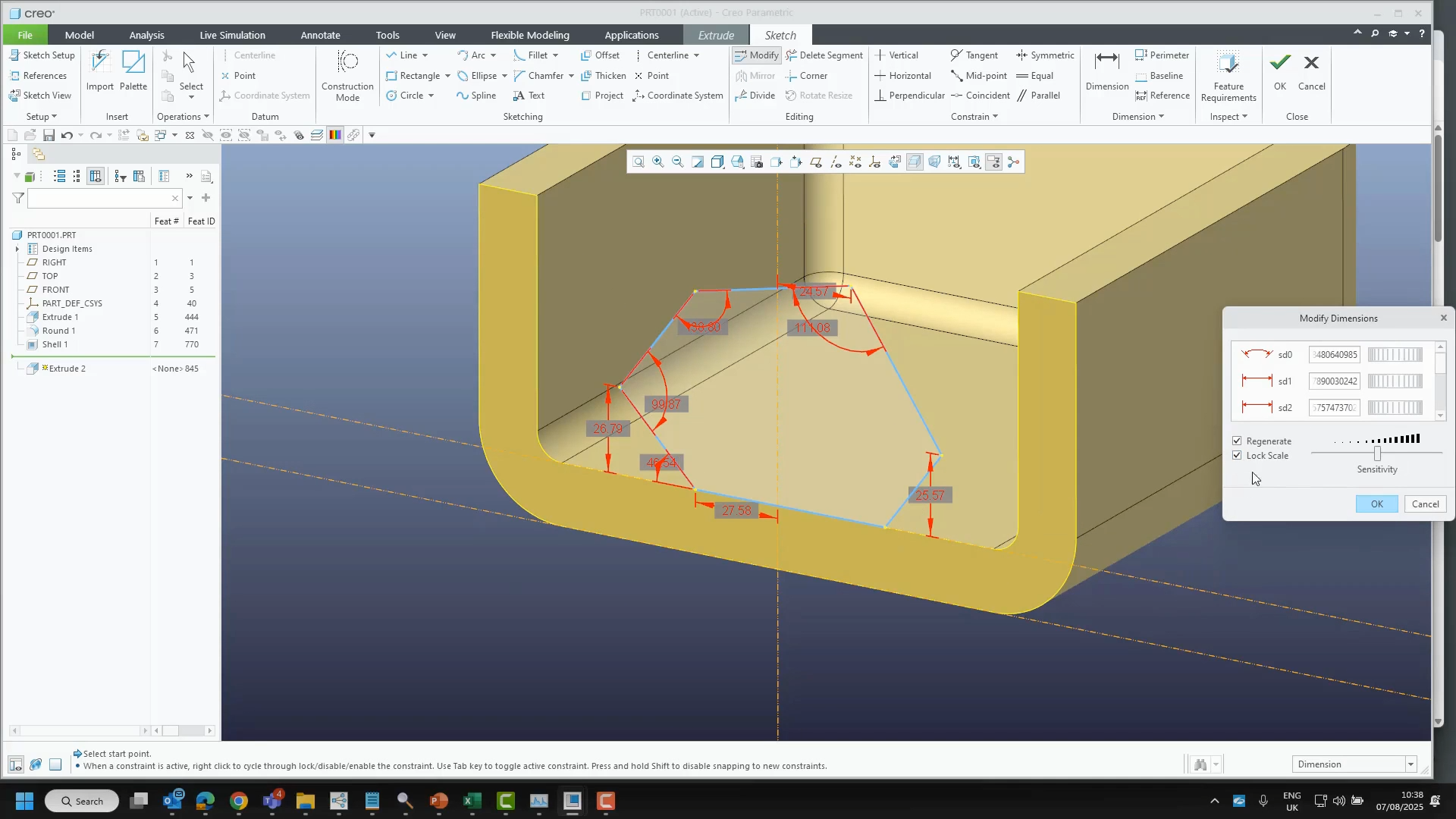Switch to the Analysis tab
Image resolution: width=1456 pixels, height=819 pixels.
[x=146, y=35]
